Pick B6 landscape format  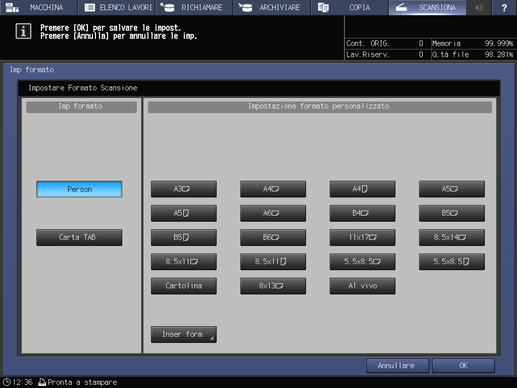click(x=273, y=237)
